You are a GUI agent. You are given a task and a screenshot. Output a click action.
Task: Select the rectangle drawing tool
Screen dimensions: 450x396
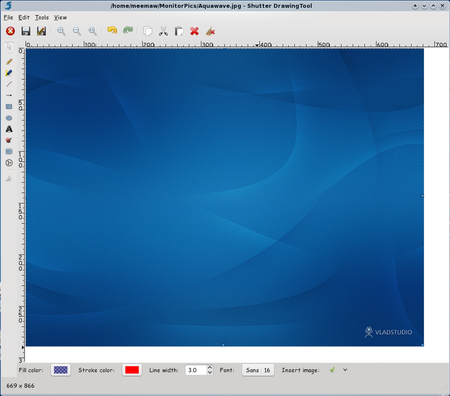[9, 107]
